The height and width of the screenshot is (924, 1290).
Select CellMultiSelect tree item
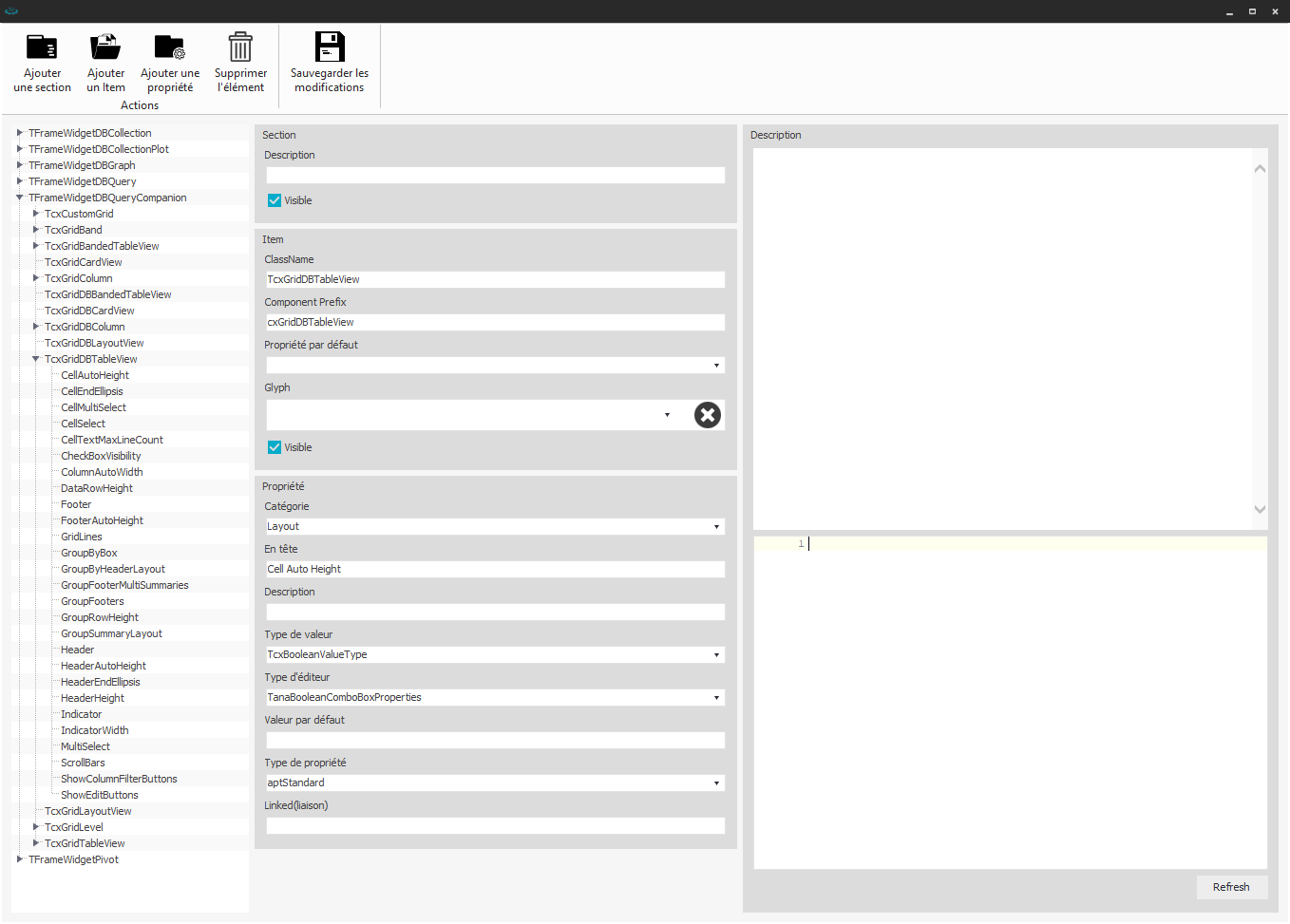coord(93,407)
